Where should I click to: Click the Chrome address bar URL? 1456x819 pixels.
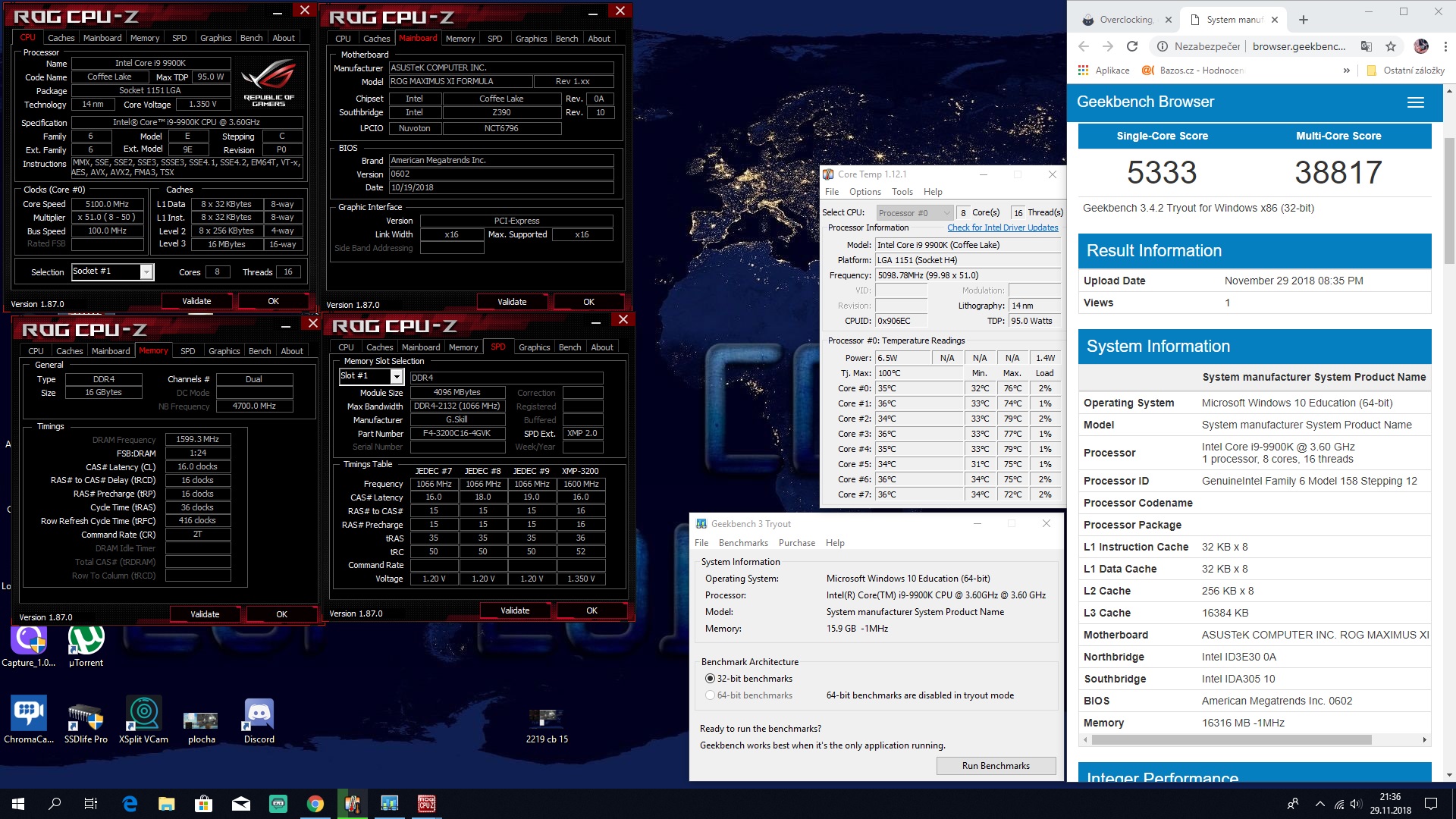coord(1299,46)
